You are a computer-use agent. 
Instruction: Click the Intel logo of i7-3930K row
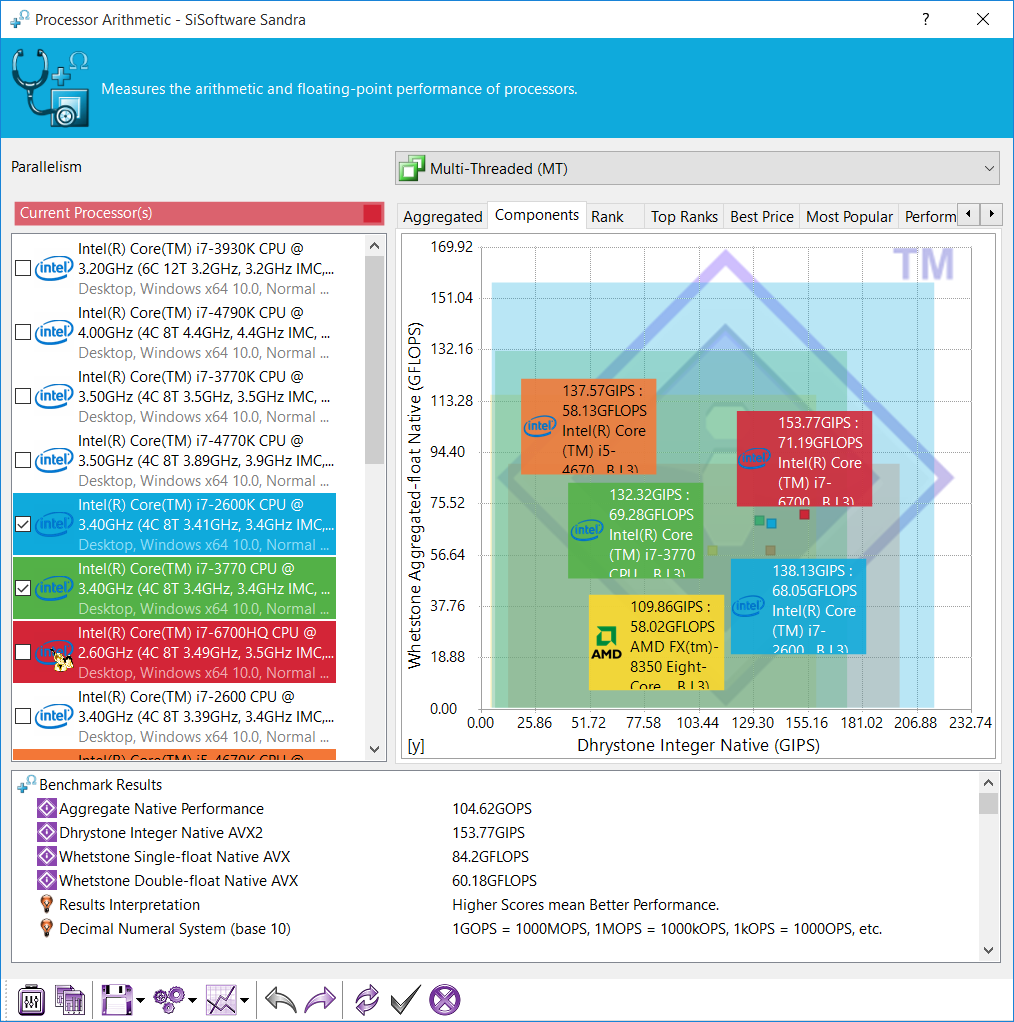53,268
